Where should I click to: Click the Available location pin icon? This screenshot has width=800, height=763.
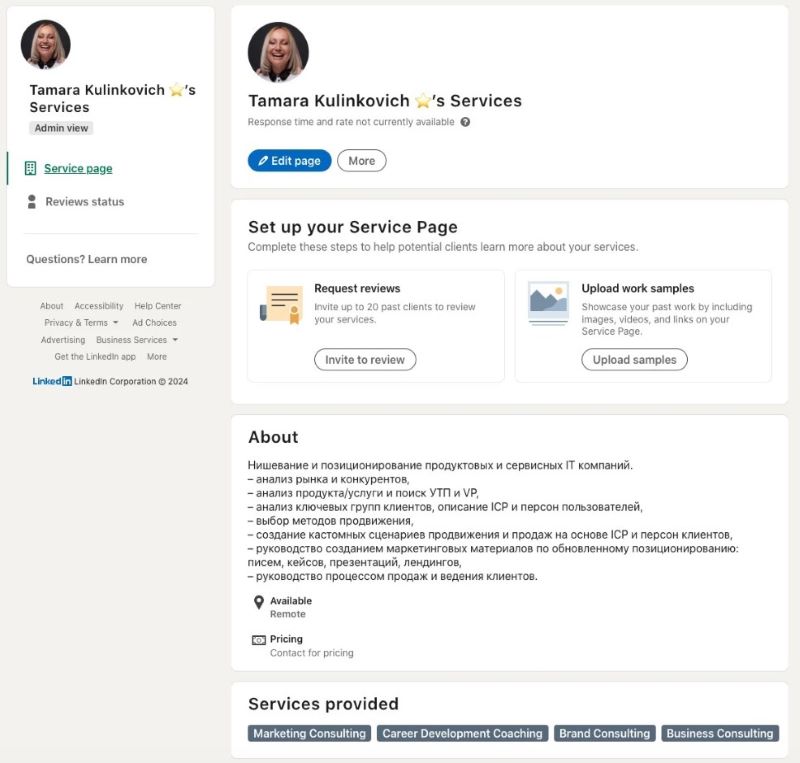tap(259, 602)
